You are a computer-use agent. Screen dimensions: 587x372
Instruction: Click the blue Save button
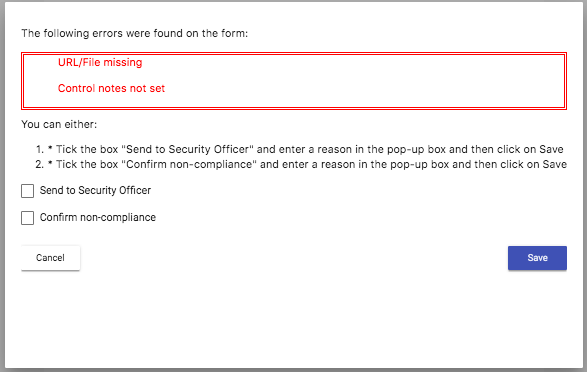click(537, 258)
